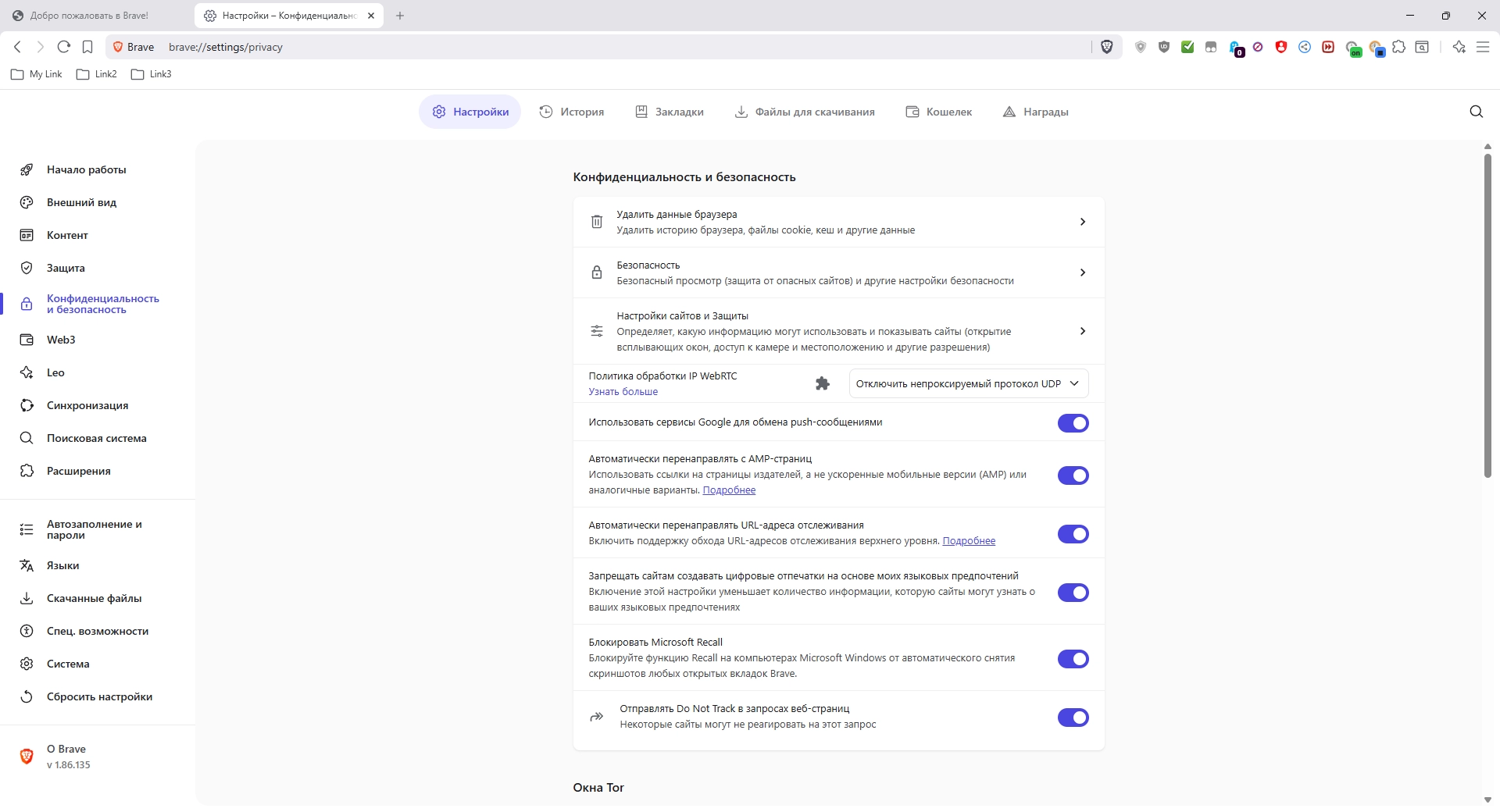Viewport: 1500px width, 812px height.
Task: Open the Link2 bookmarks folder
Action: pos(97,74)
